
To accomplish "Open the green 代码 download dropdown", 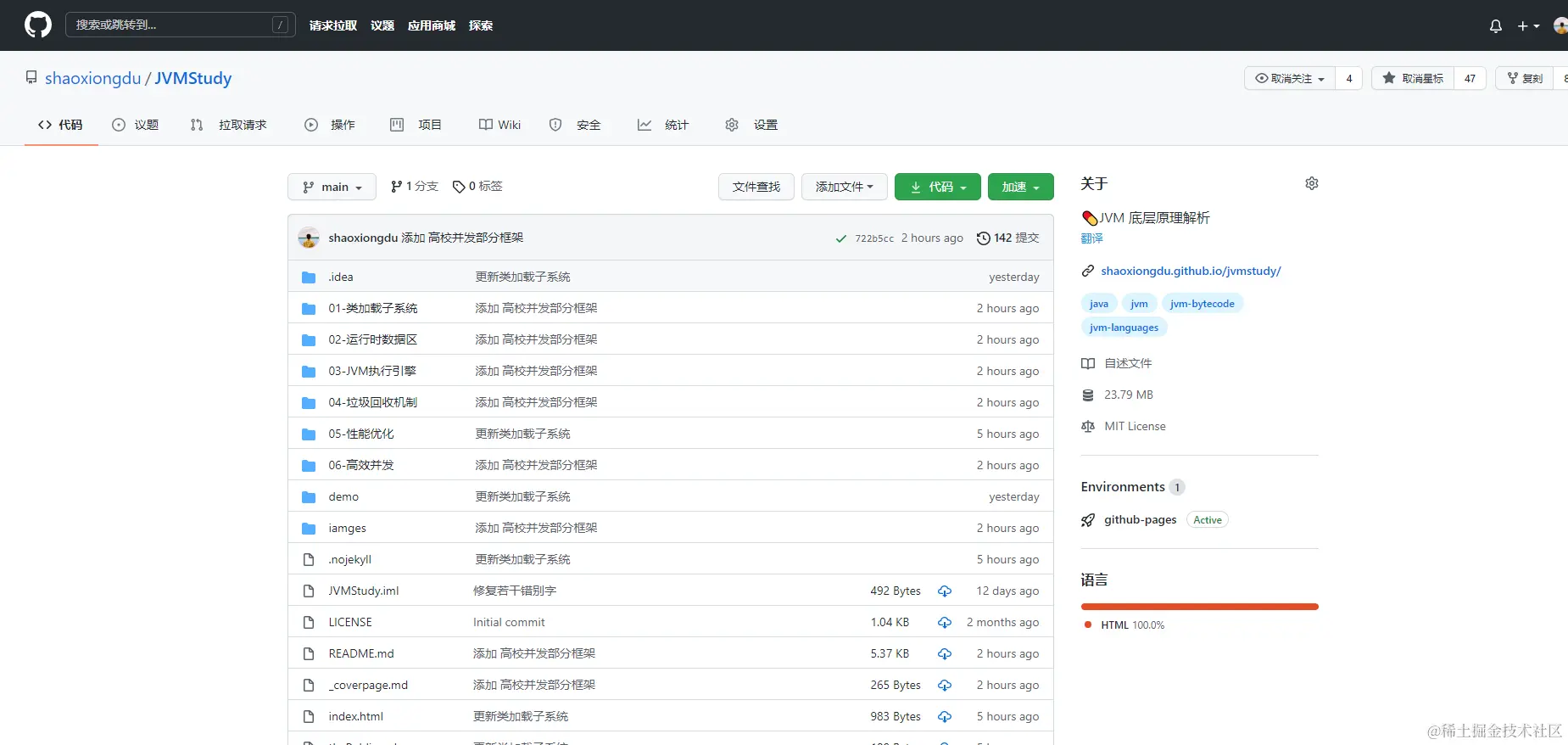I will 937,187.
